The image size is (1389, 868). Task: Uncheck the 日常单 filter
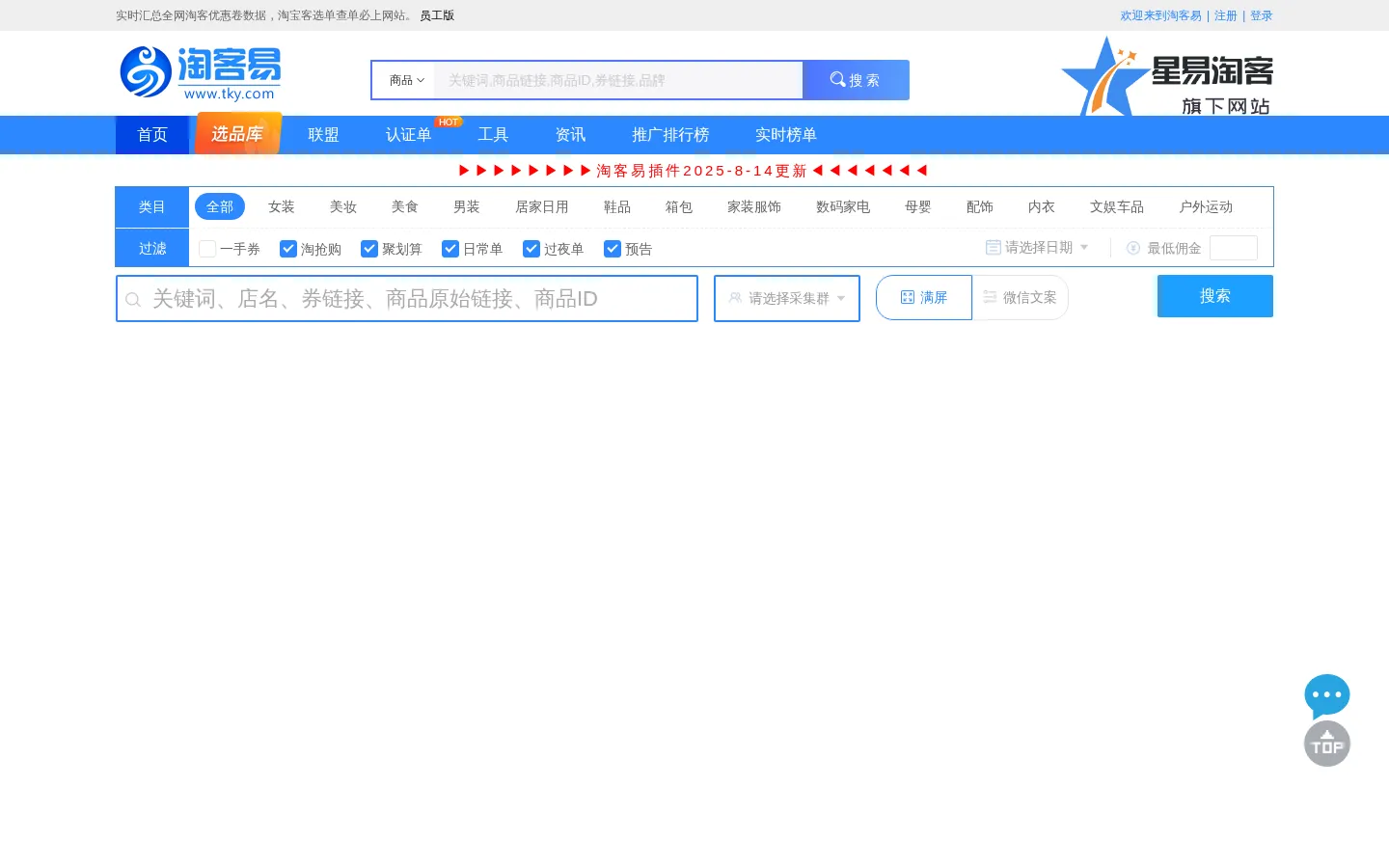[450, 249]
